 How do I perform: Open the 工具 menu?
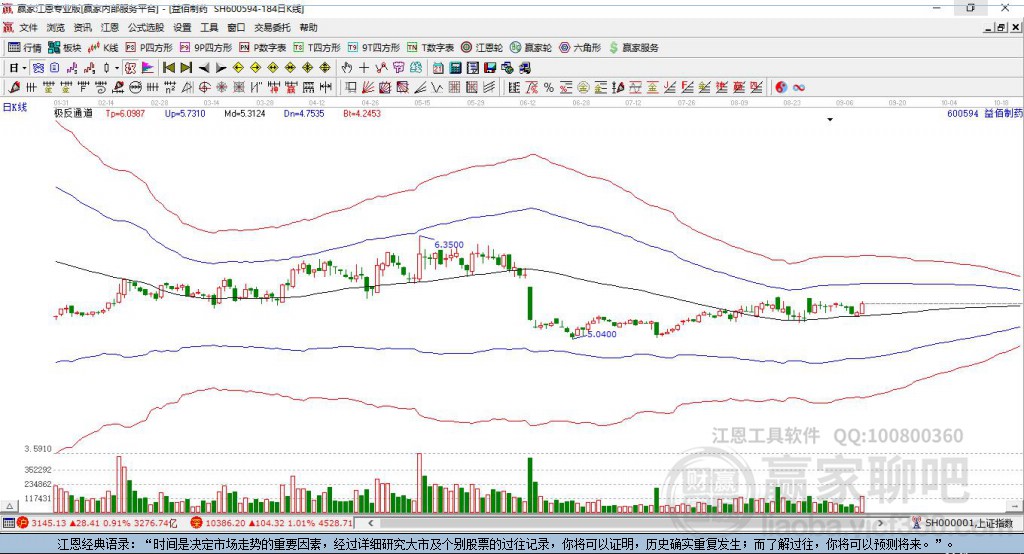209,27
